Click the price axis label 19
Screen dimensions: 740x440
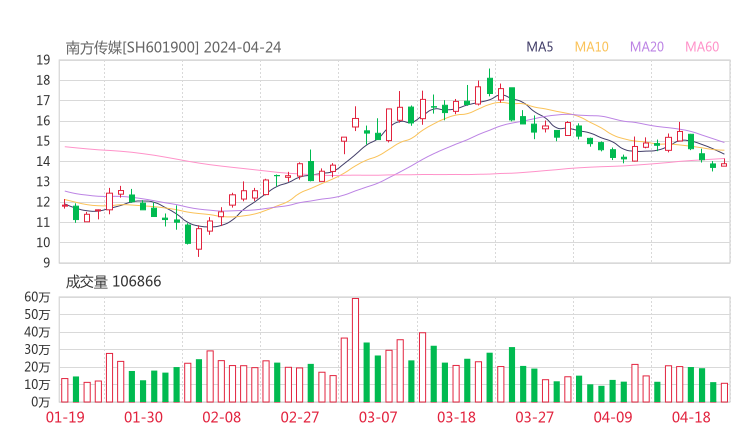[43, 60]
